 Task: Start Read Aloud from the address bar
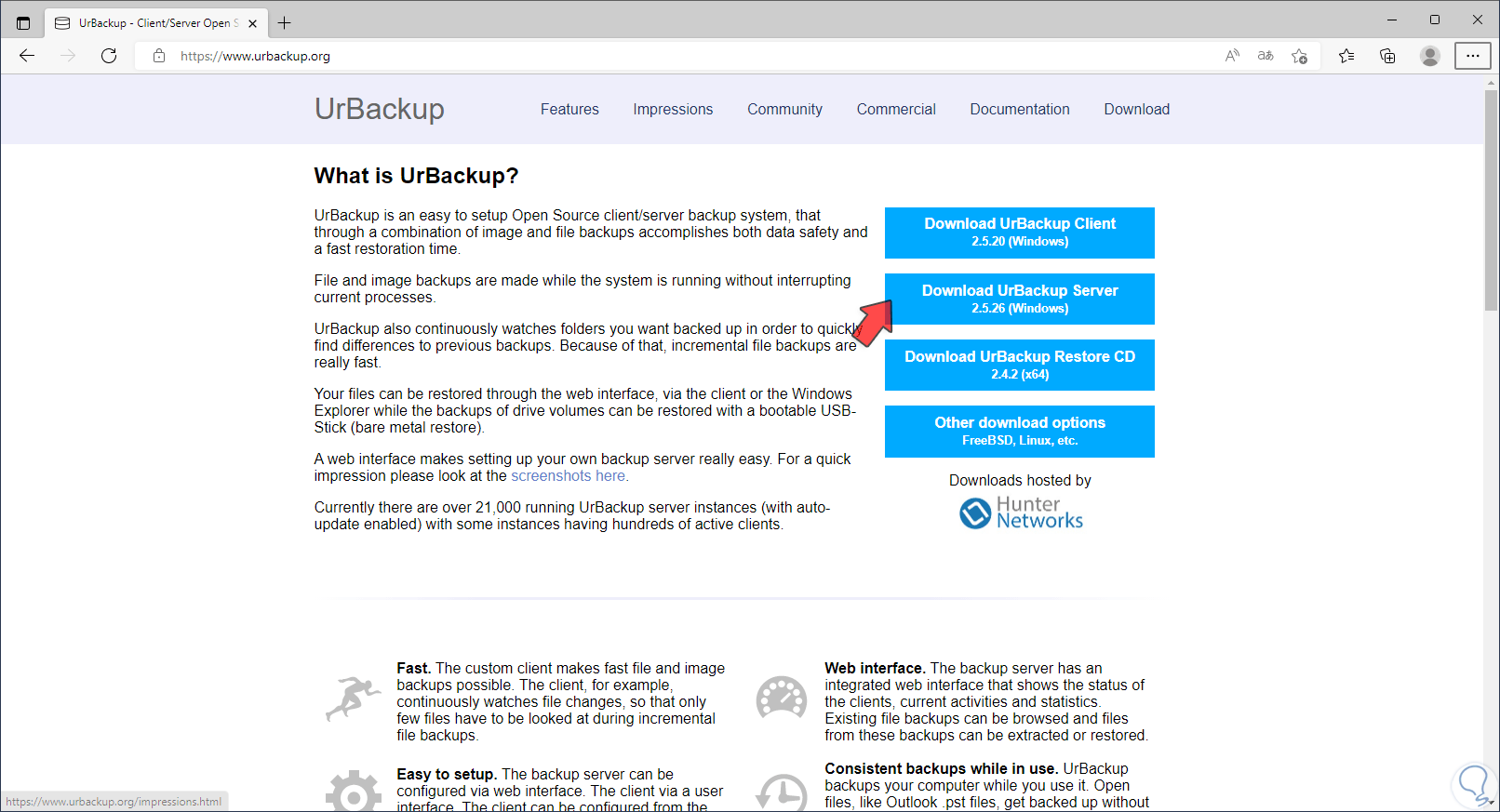click(1232, 56)
